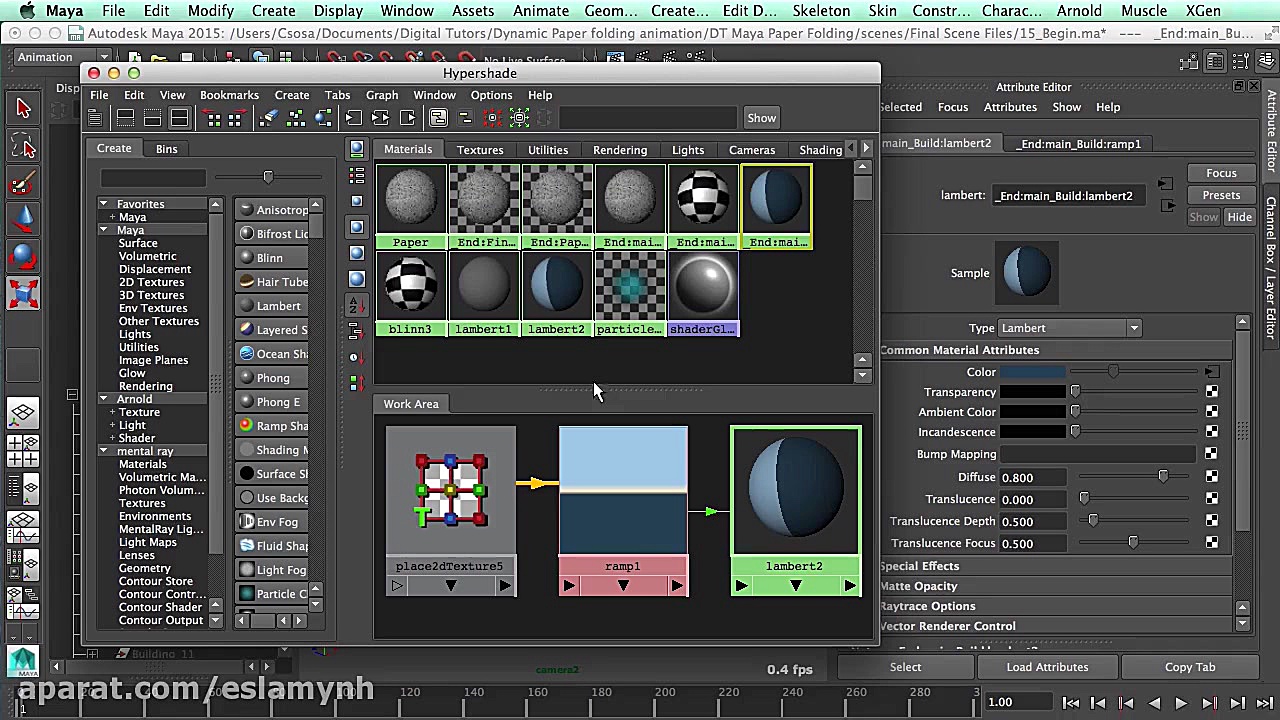Select the arrow Select Tool in Maya toolbox
1280x720 pixels.
click(23, 108)
